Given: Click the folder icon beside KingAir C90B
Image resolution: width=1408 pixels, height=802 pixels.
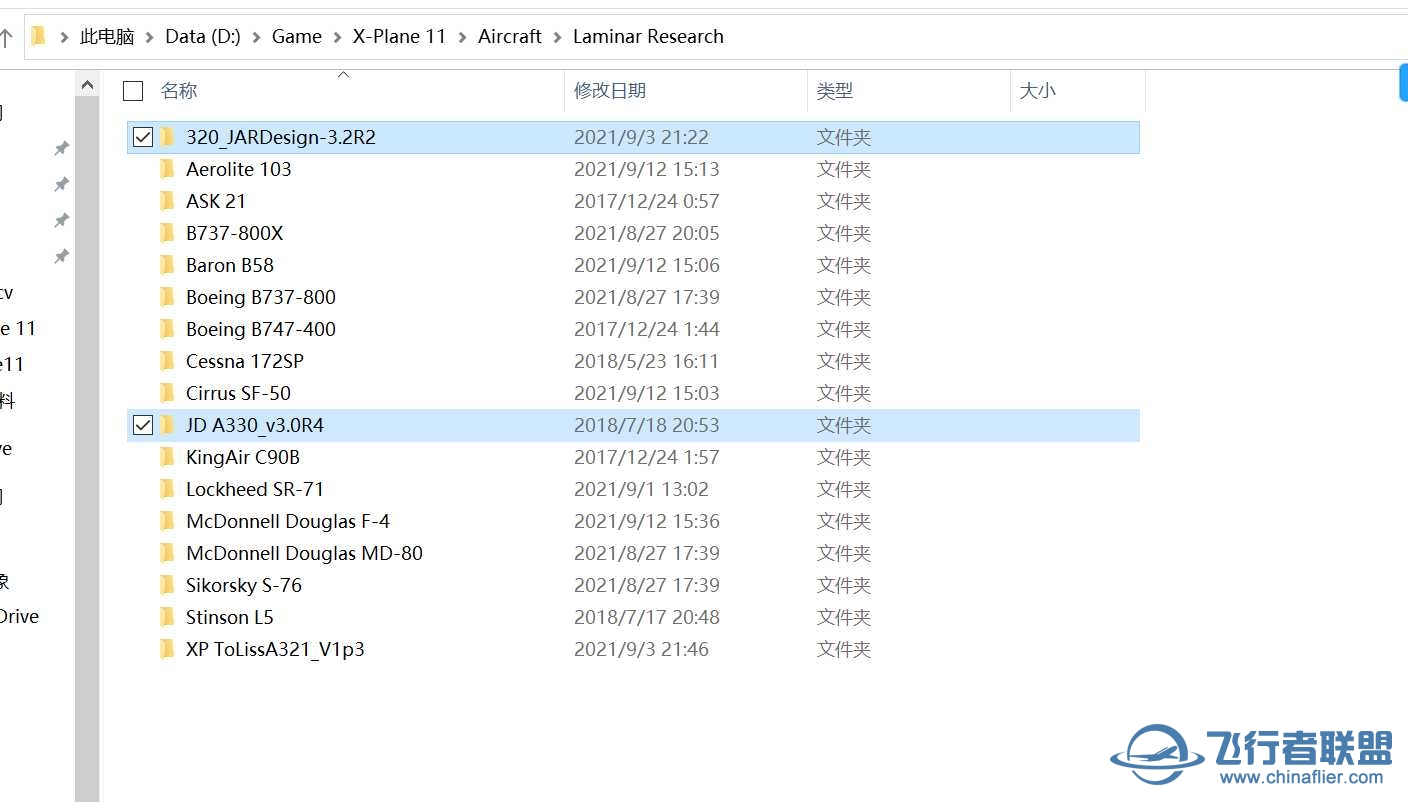Looking at the screenshot, I should (168, 457).
